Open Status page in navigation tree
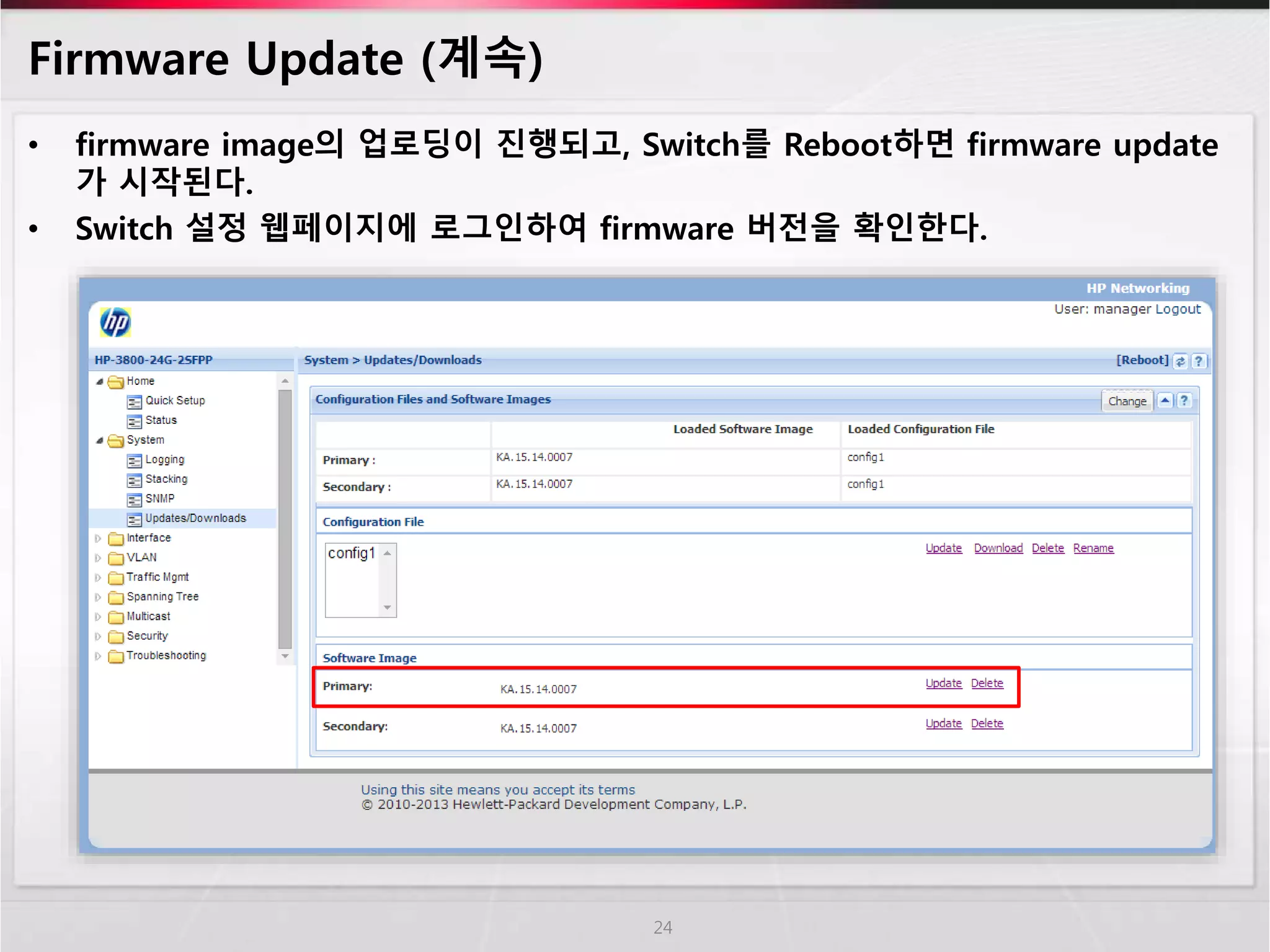 click(161, 420)
